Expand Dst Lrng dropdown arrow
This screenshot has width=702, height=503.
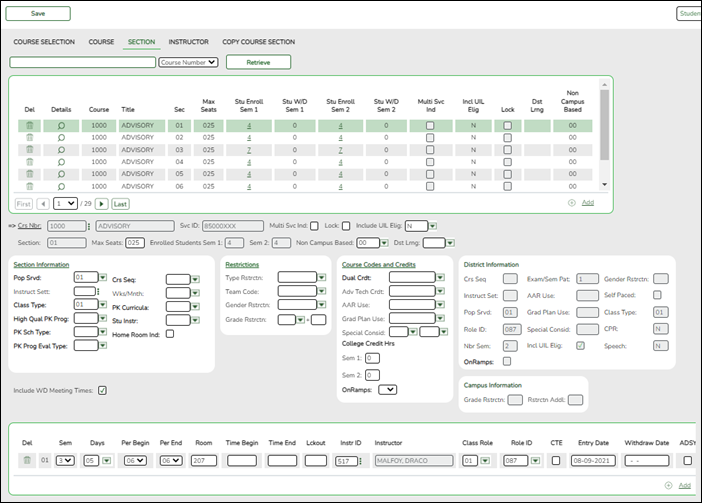click(x=450, y=243)
